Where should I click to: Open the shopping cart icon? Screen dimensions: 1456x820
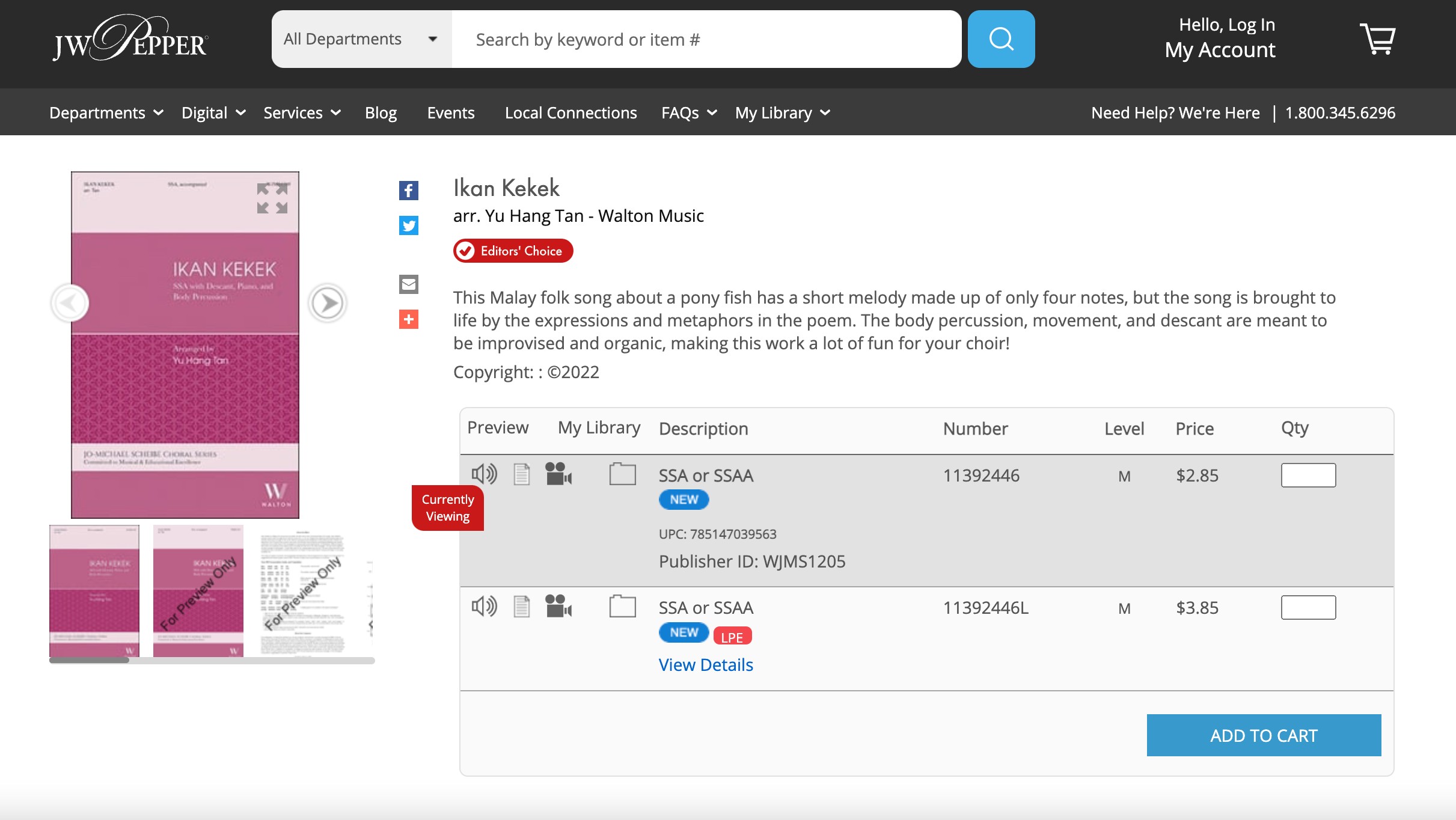1377,39
